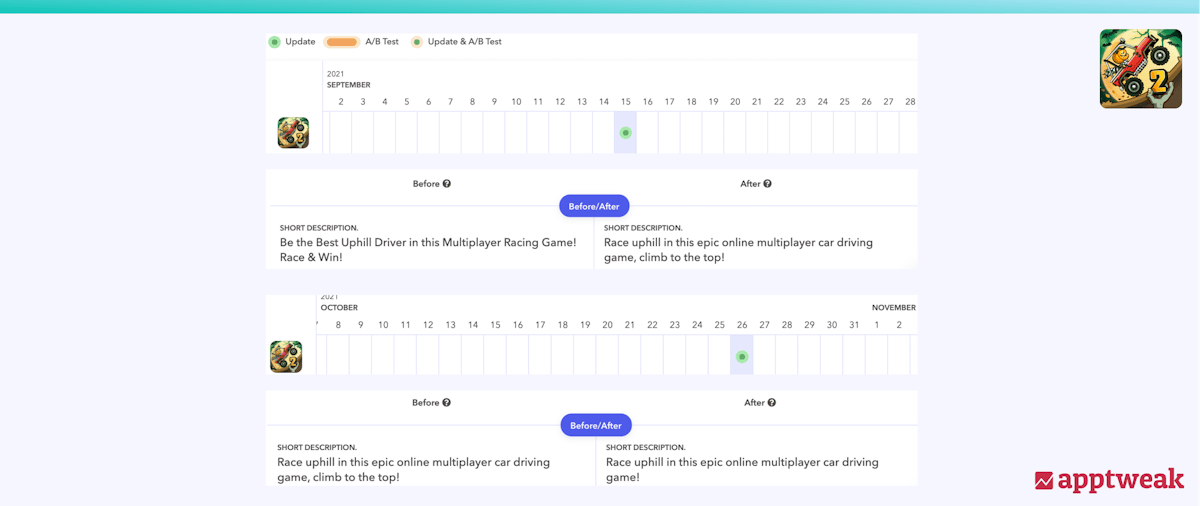Click the Update & A/B Test legend dot
The height and width of the screenshot is (506, 1200).
[x=416, y=42]
